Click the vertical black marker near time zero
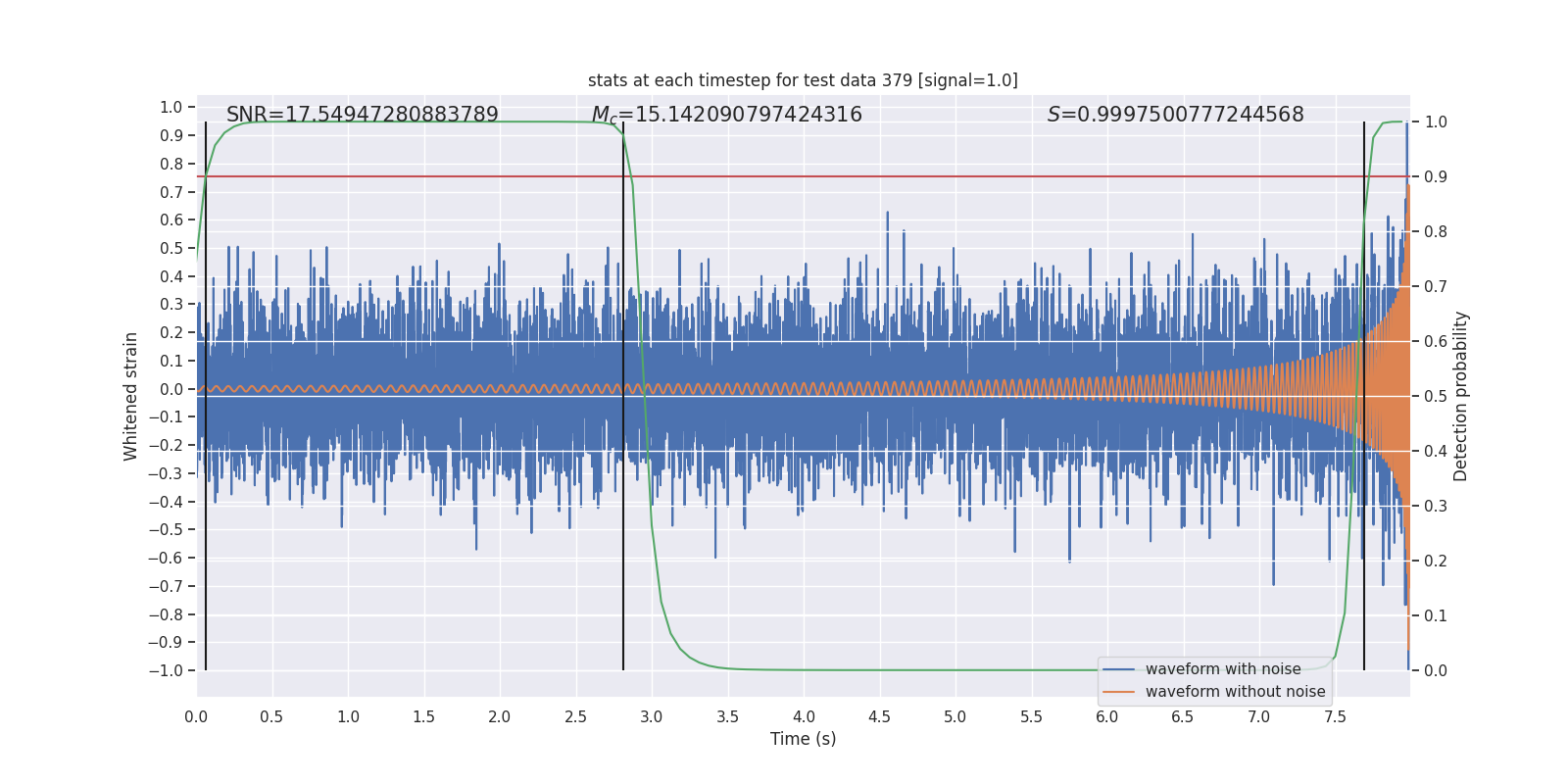The image size is (1568, 784). click(x=206, y=396)
